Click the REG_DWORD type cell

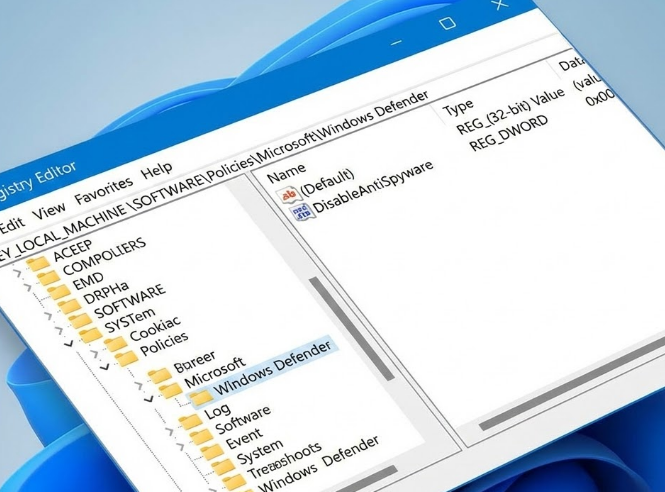coord(509,133)
